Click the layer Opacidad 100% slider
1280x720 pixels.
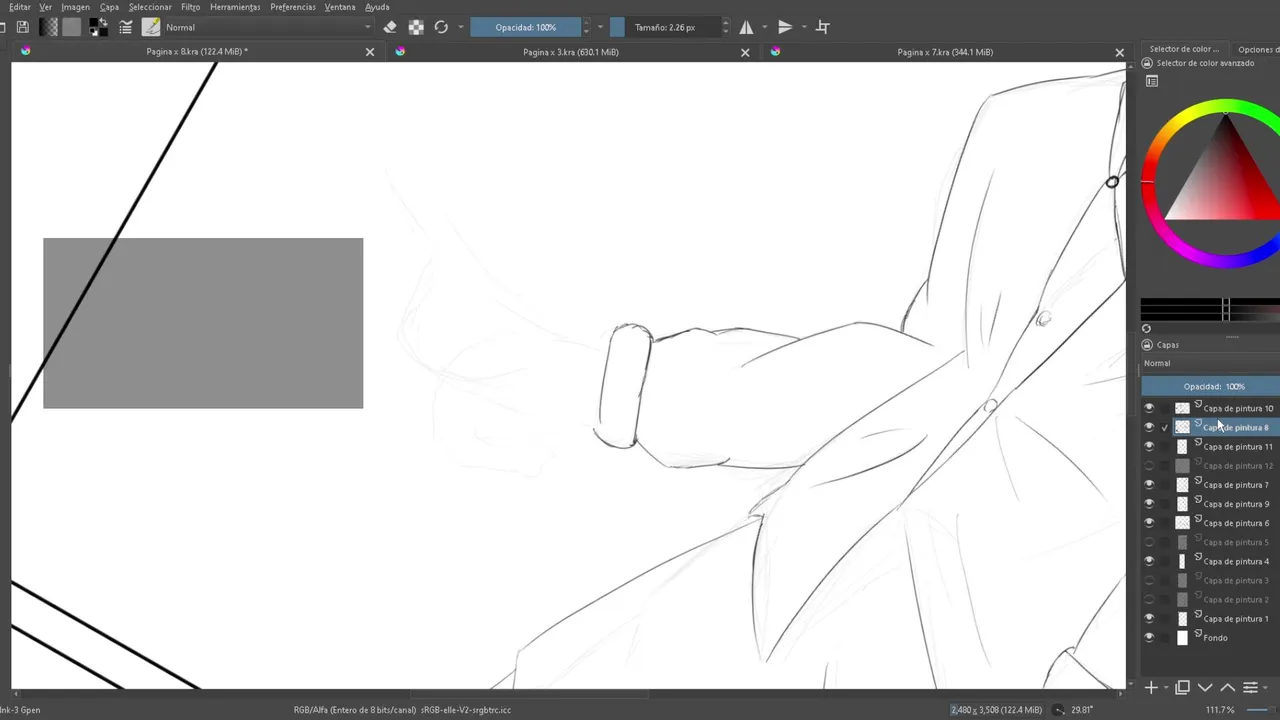pos(1211,386)
